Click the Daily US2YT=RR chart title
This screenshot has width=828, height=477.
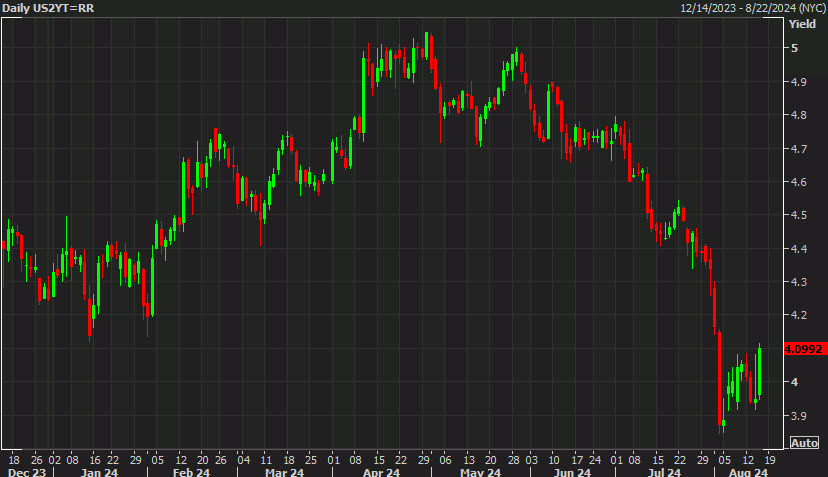click(48, 8)
